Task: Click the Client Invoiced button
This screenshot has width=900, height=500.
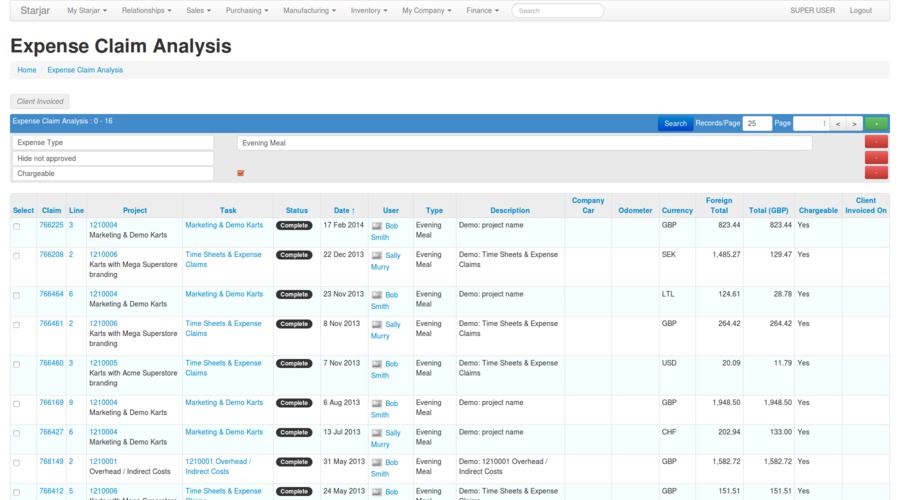Action: pos(40,102)
